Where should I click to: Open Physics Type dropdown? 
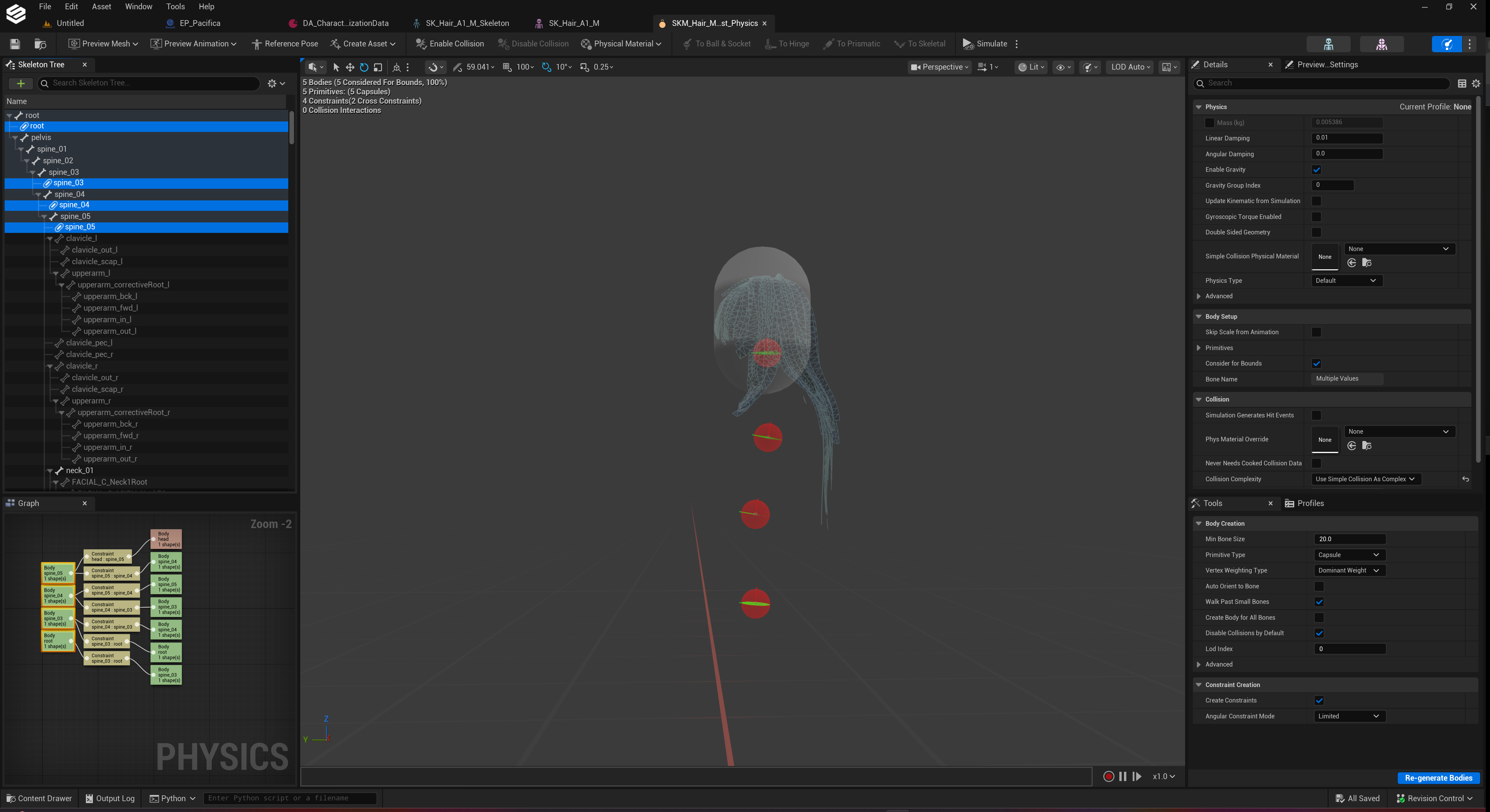[x=1346, y=280]
